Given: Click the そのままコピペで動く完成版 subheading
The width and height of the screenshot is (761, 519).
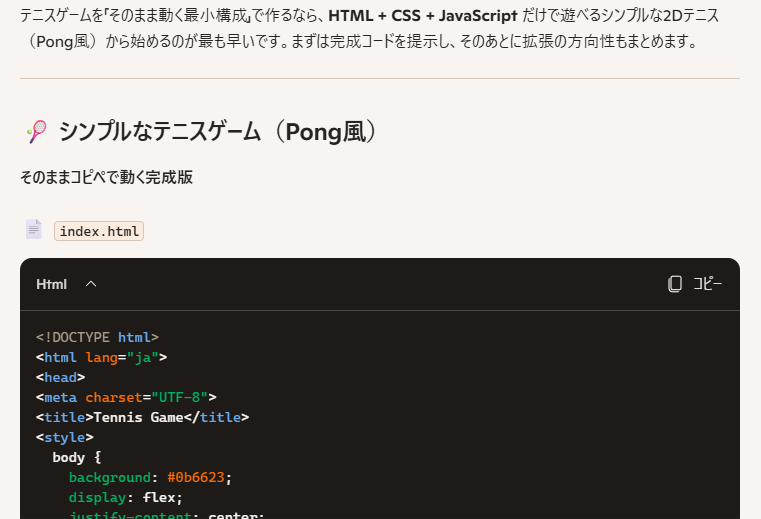Looking at the screenshot, I should click(x=106, y=178).
